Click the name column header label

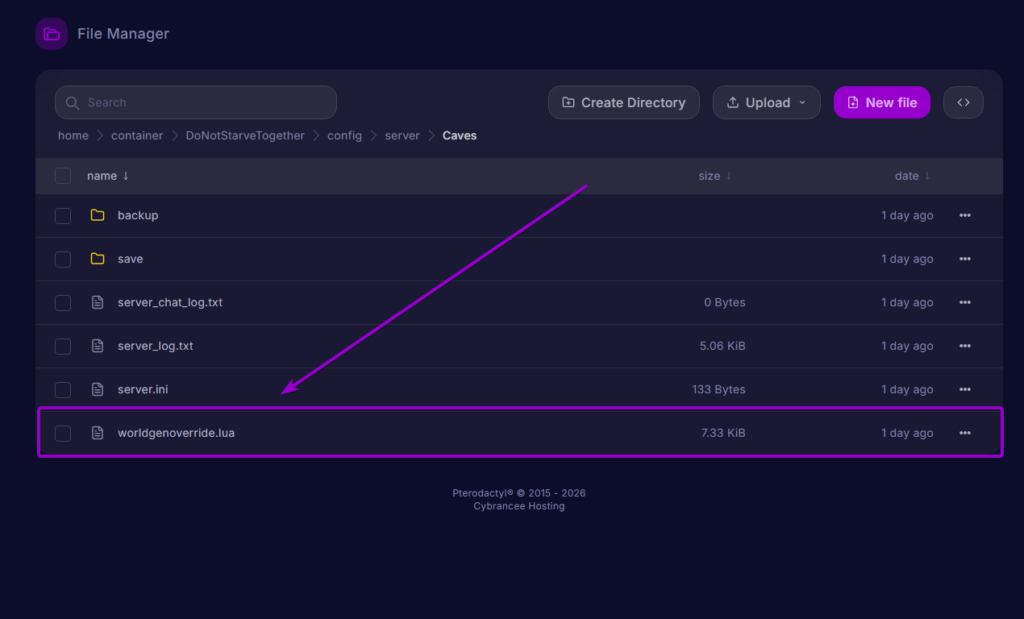(102, 176)
